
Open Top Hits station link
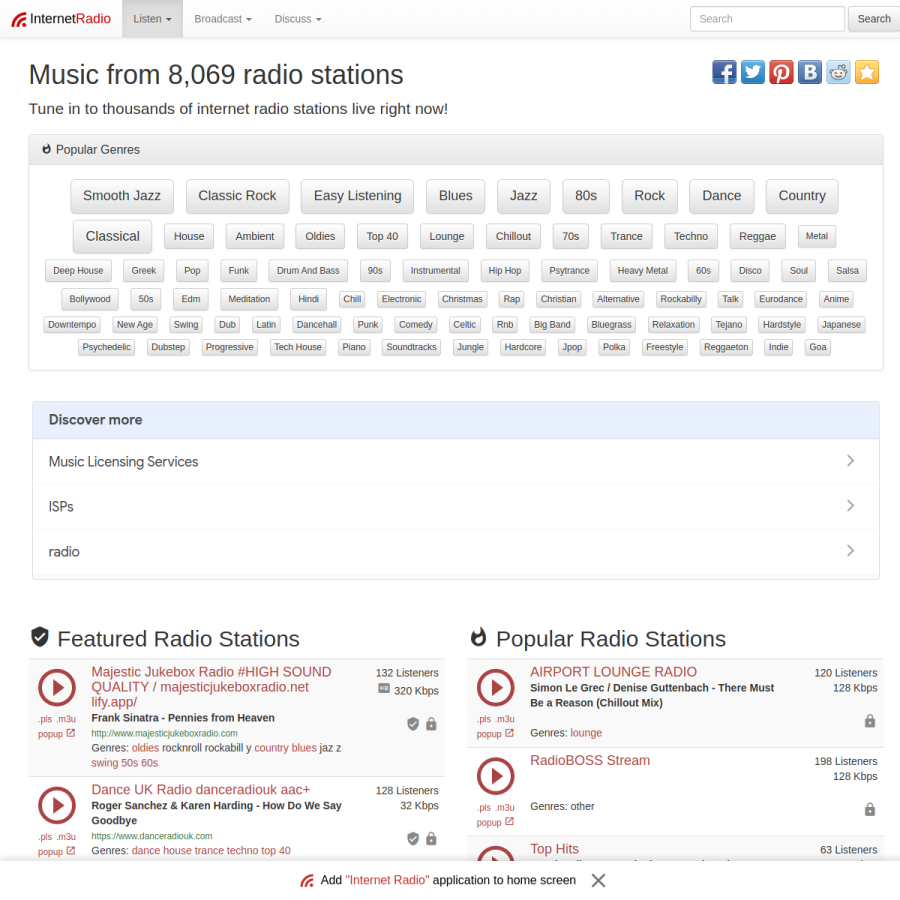click(554, 849)
